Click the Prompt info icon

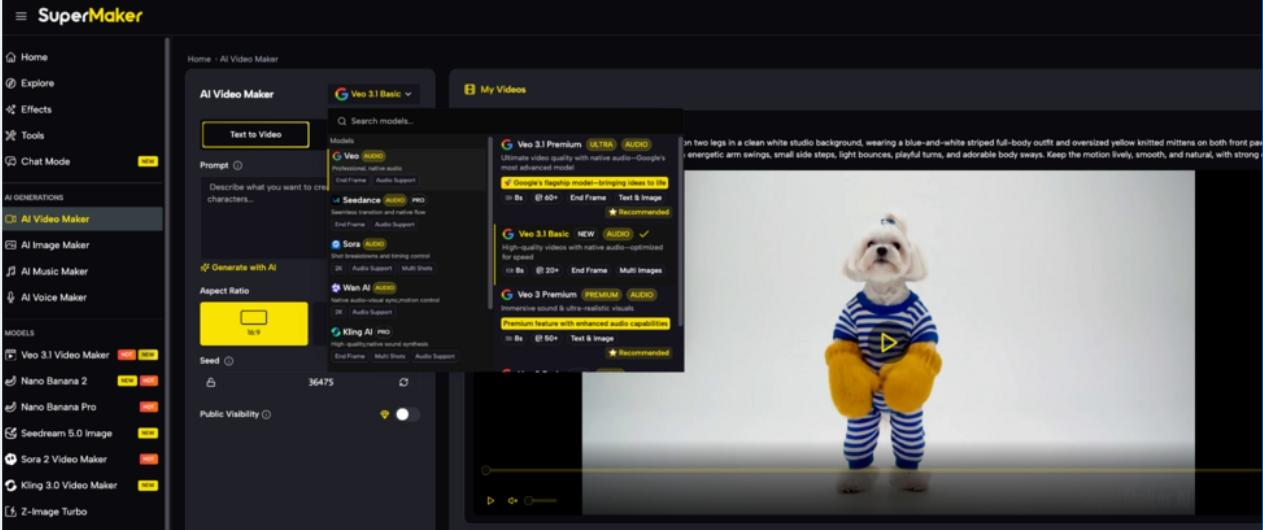pyautogui.click(x=238, y=165)
